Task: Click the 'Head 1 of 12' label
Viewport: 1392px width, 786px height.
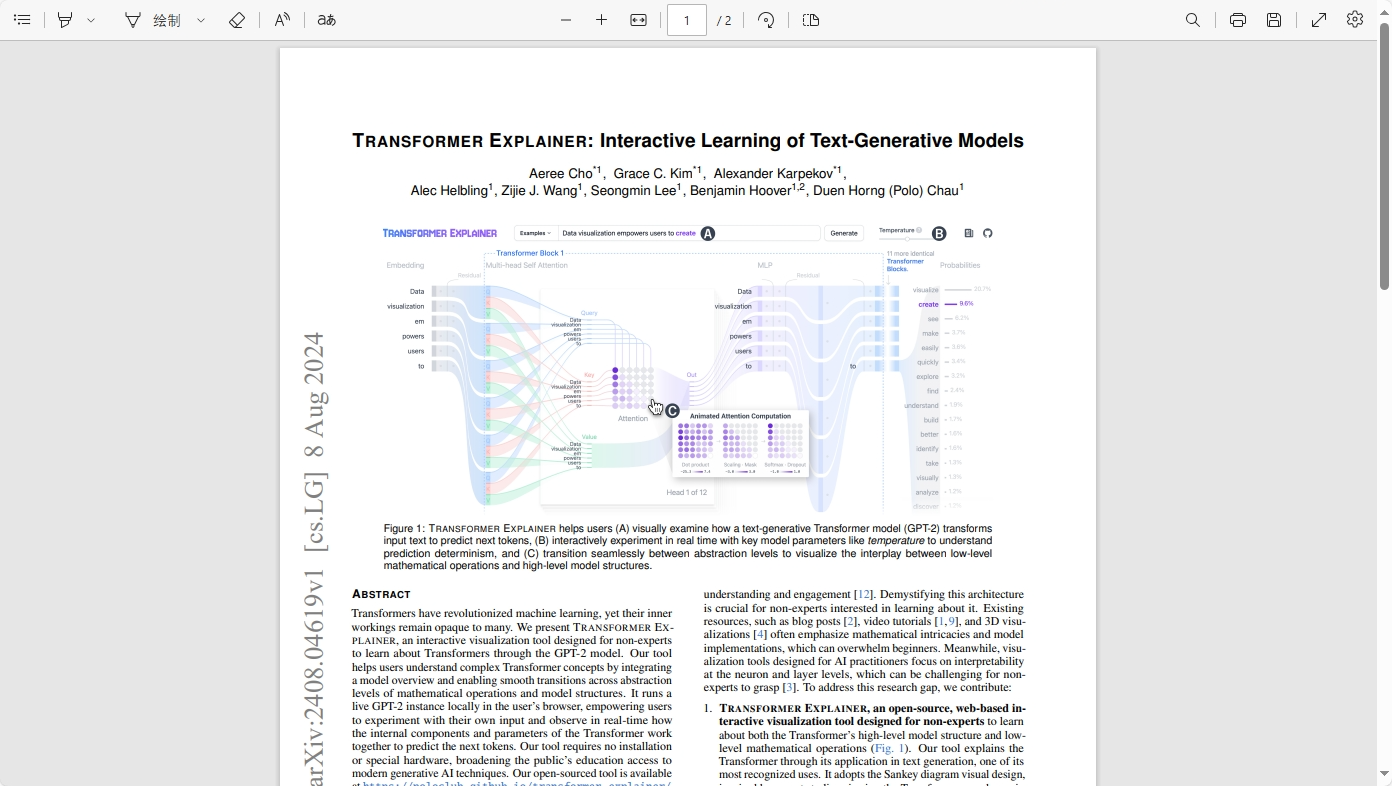Action: coord(687,492)
